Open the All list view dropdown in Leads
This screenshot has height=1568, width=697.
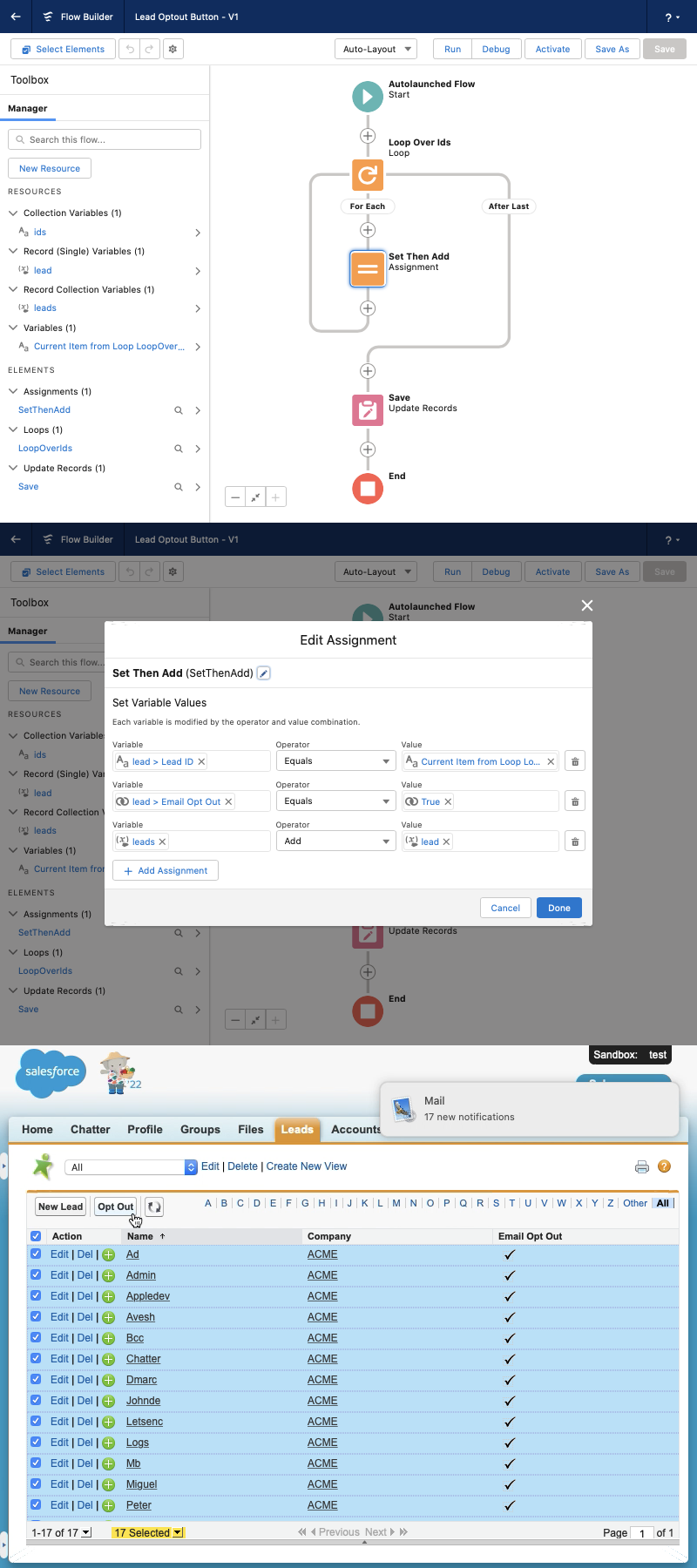(x=132, y=1167)
